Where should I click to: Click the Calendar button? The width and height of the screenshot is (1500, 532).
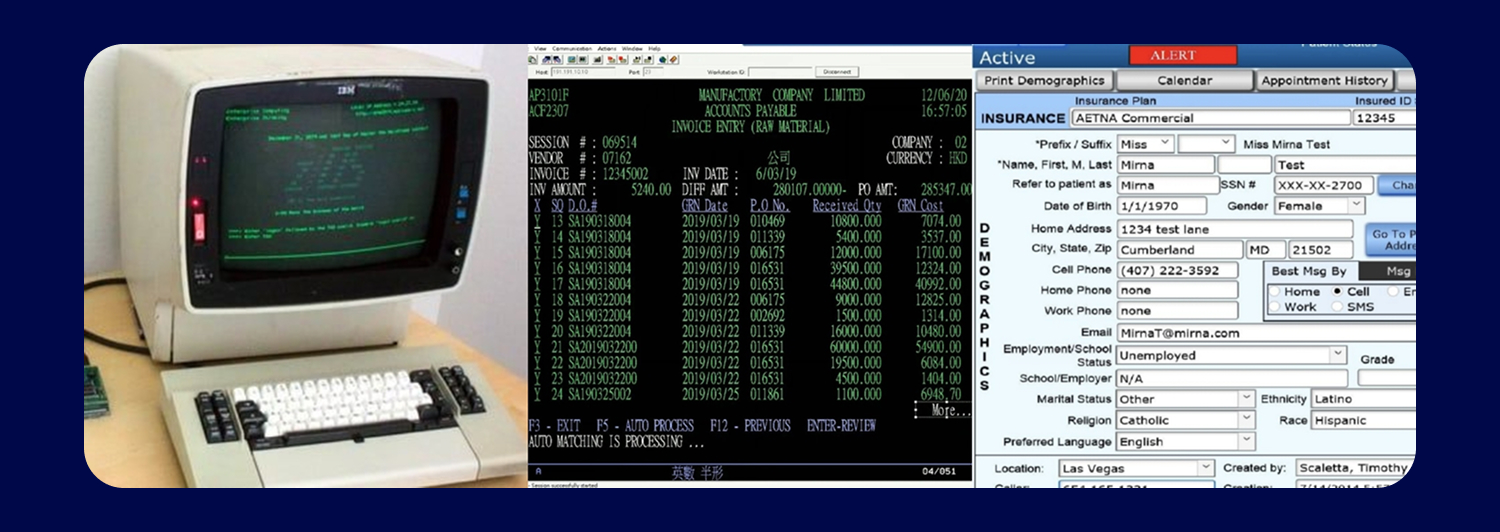[1184, 80]
